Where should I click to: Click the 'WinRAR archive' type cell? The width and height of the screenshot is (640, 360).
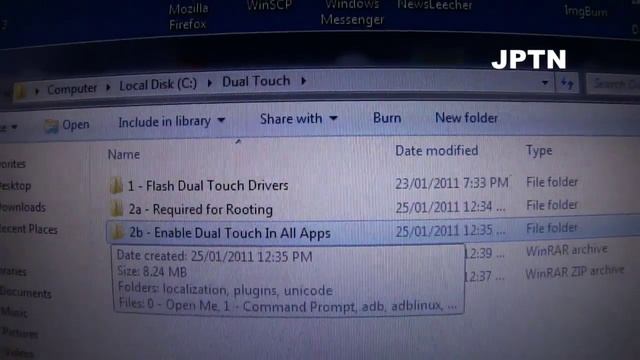pyautogui.click(x=567, y=250)
